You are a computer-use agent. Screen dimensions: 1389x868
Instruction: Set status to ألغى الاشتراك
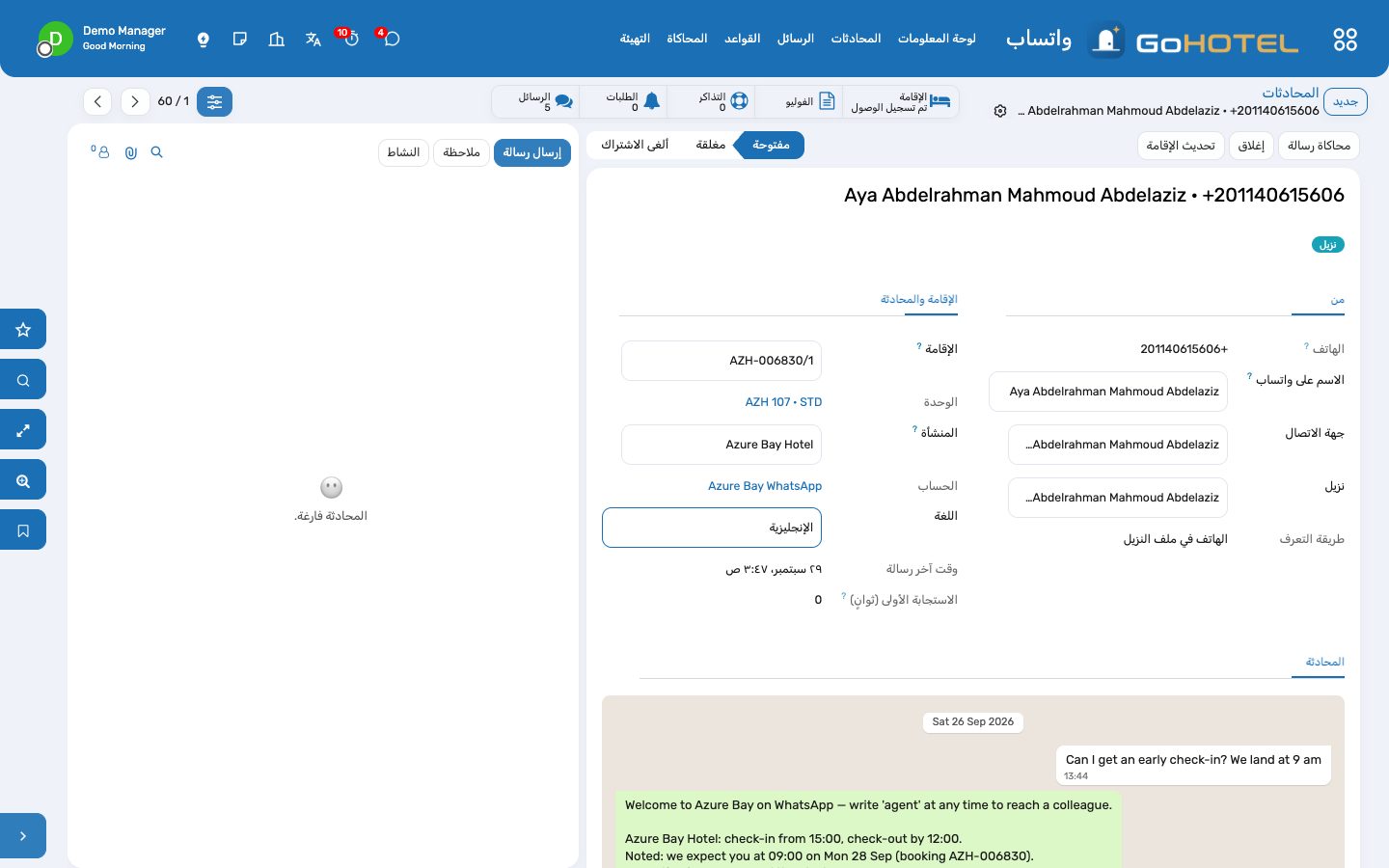(635, 145)
